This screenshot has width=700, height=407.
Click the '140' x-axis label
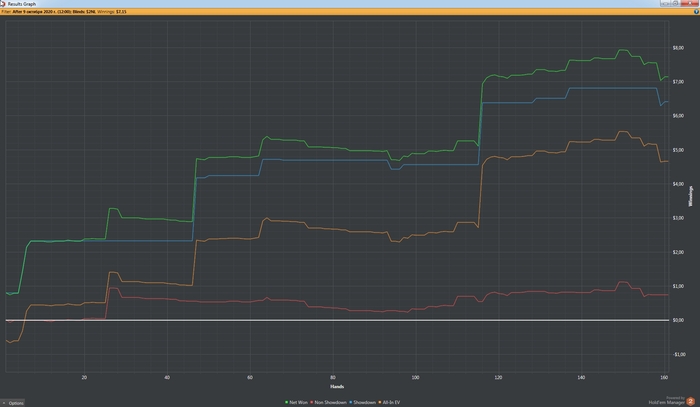[x=581, y=377]
